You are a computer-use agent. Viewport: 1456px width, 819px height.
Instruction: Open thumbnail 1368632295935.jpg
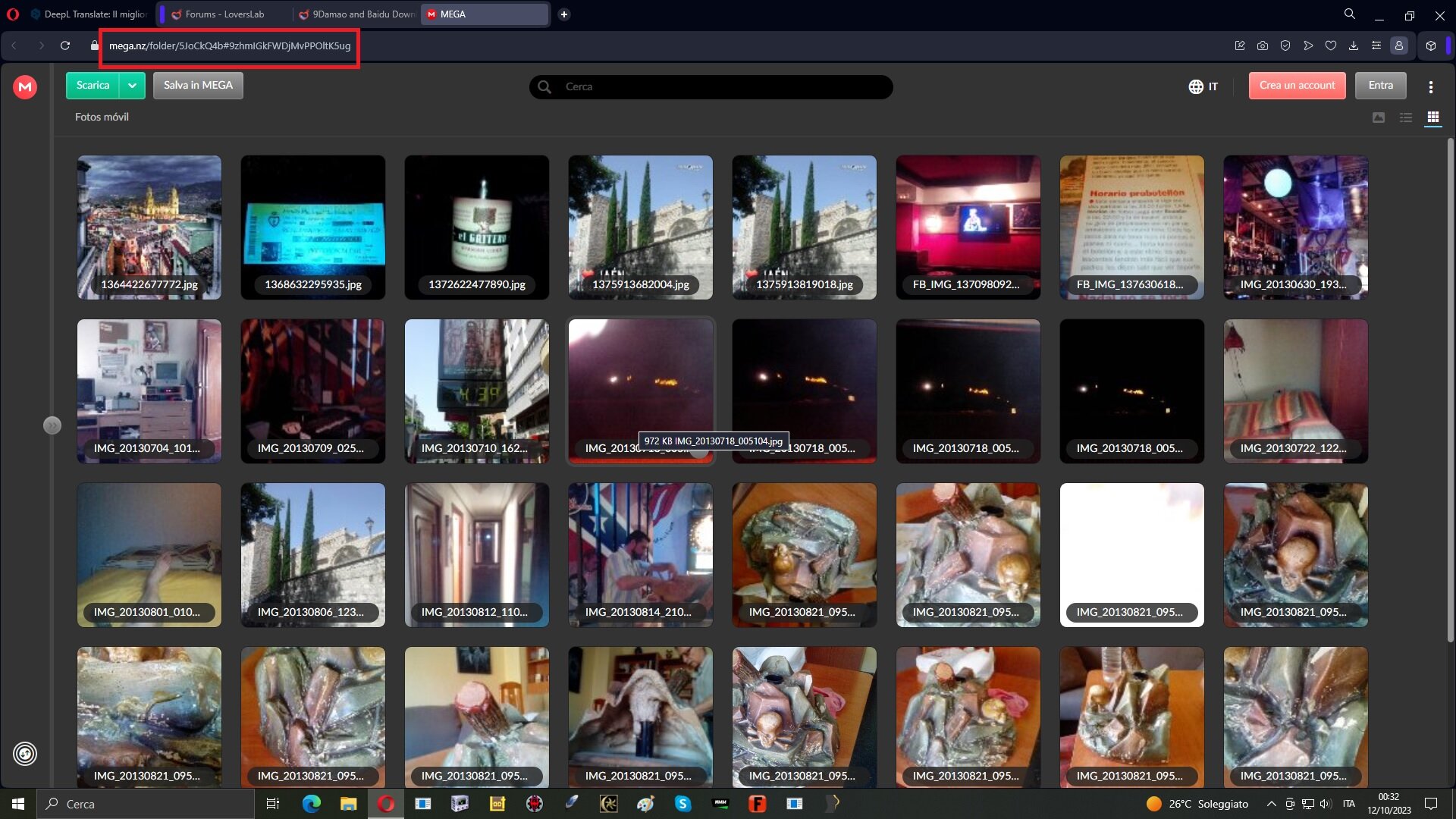(313, 227)
